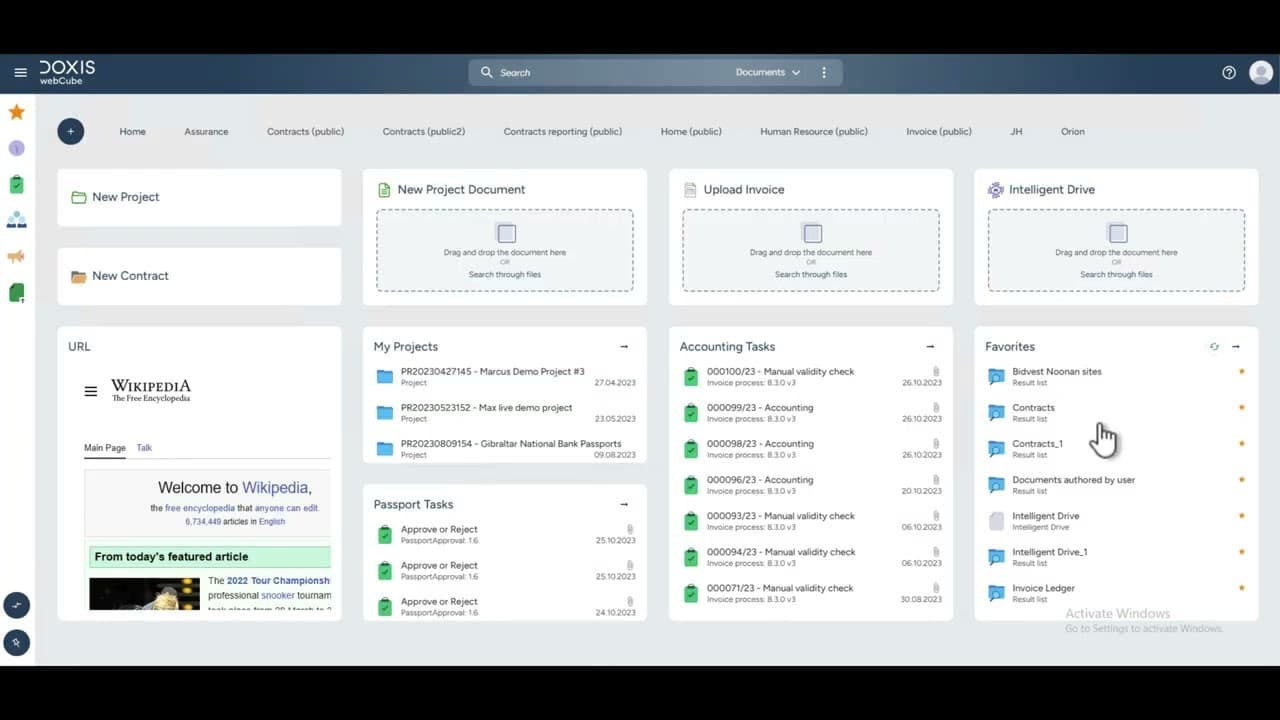This screenshot has height=720, width=1280.
Task: Switch to the Home dashboard tab
Action: coord(133,132)
